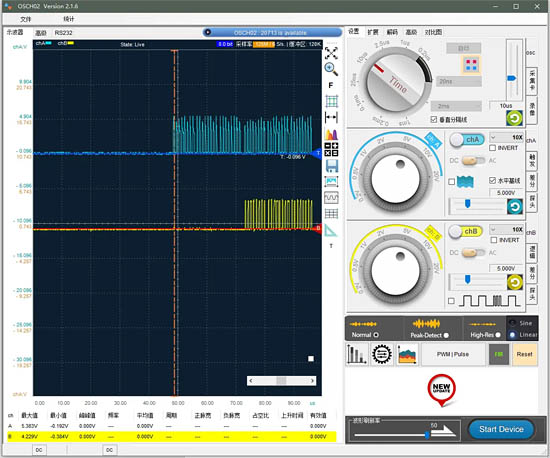The width and height of the screenshot is (550, 458).
Task: Open the chB 10X probe dropdown
Action: [507, 229]
